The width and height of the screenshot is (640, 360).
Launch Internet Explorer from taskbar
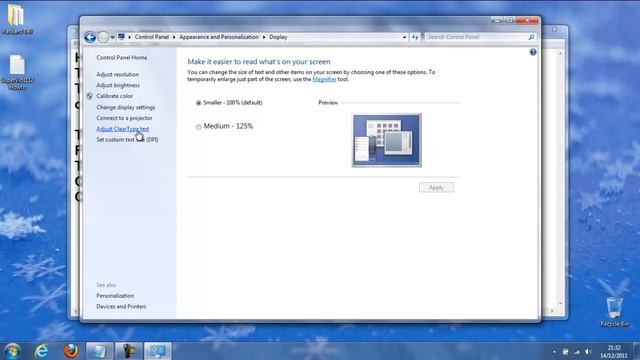click(41, 351)
